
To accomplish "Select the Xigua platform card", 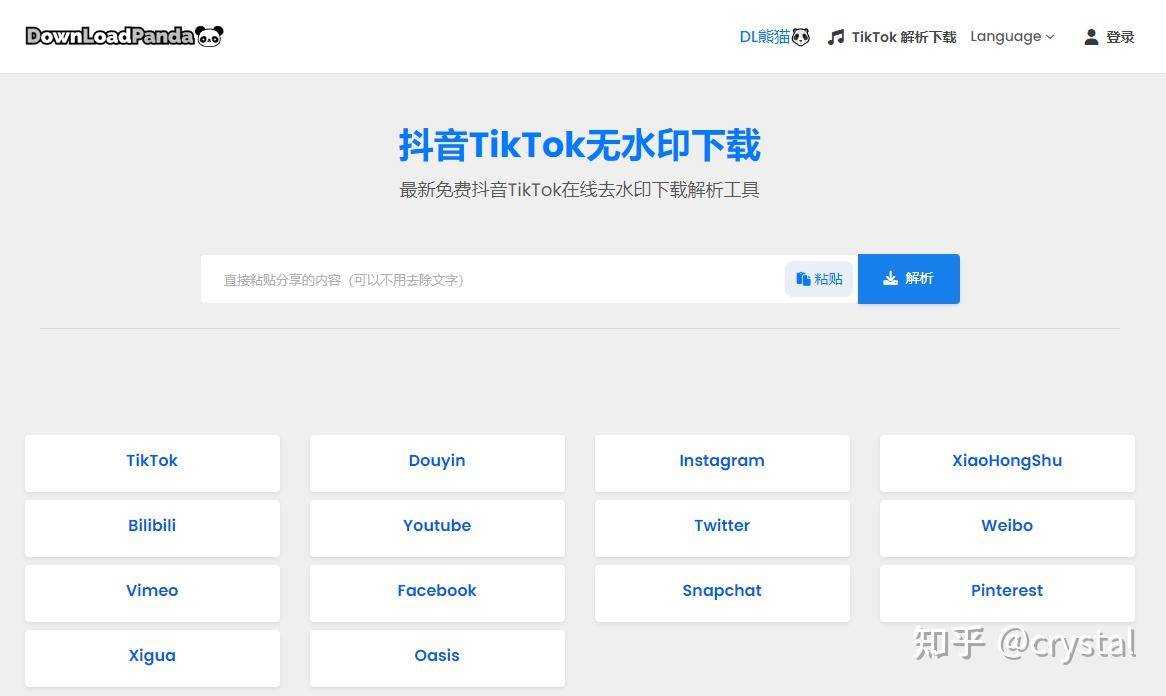I will pos(152,658).
